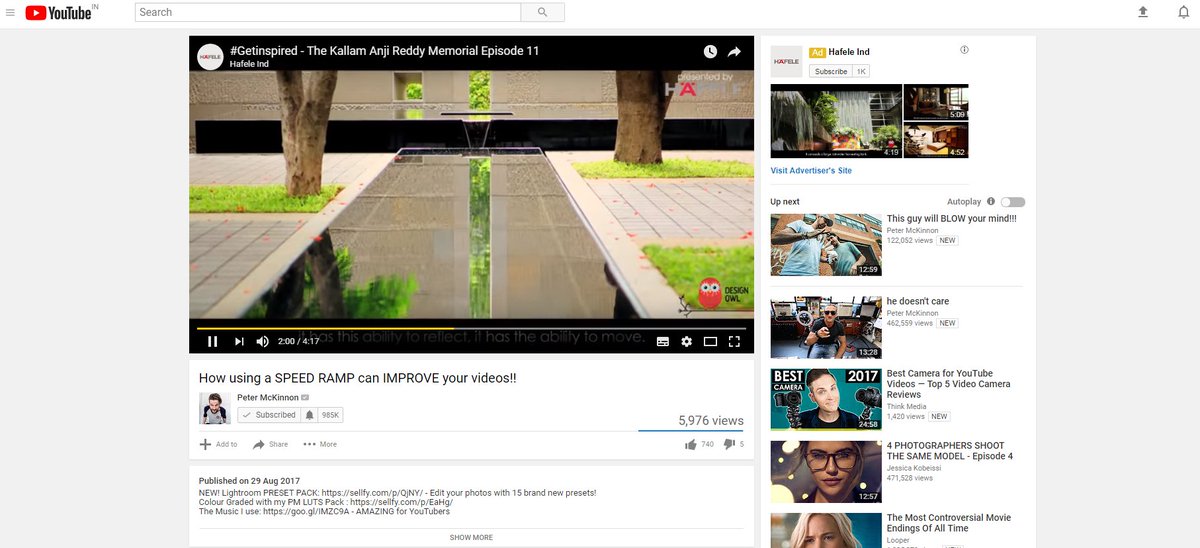
Task: Open 'Most Controversial Movie Endings' video
Action: tap(949, 523)
